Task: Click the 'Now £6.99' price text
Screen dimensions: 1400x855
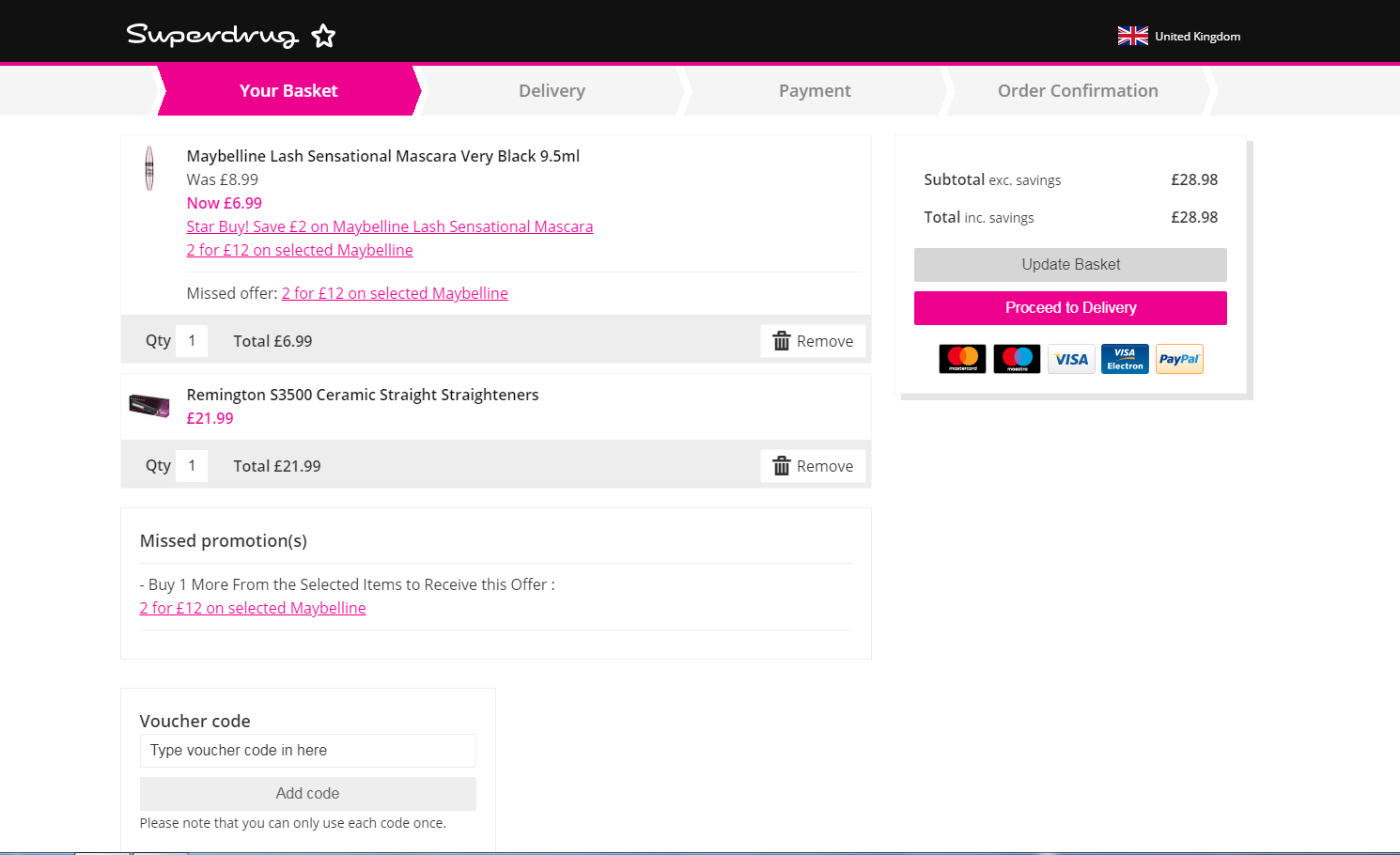Action: tap(224, 203)
